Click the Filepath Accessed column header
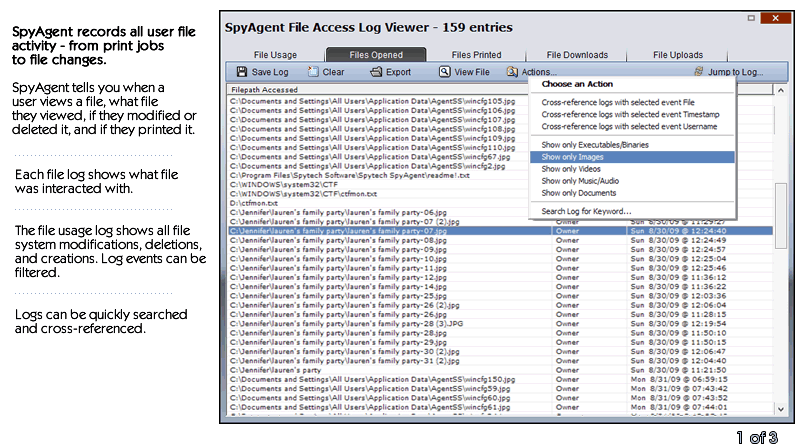The image size is (800, 445). point(378,90)
